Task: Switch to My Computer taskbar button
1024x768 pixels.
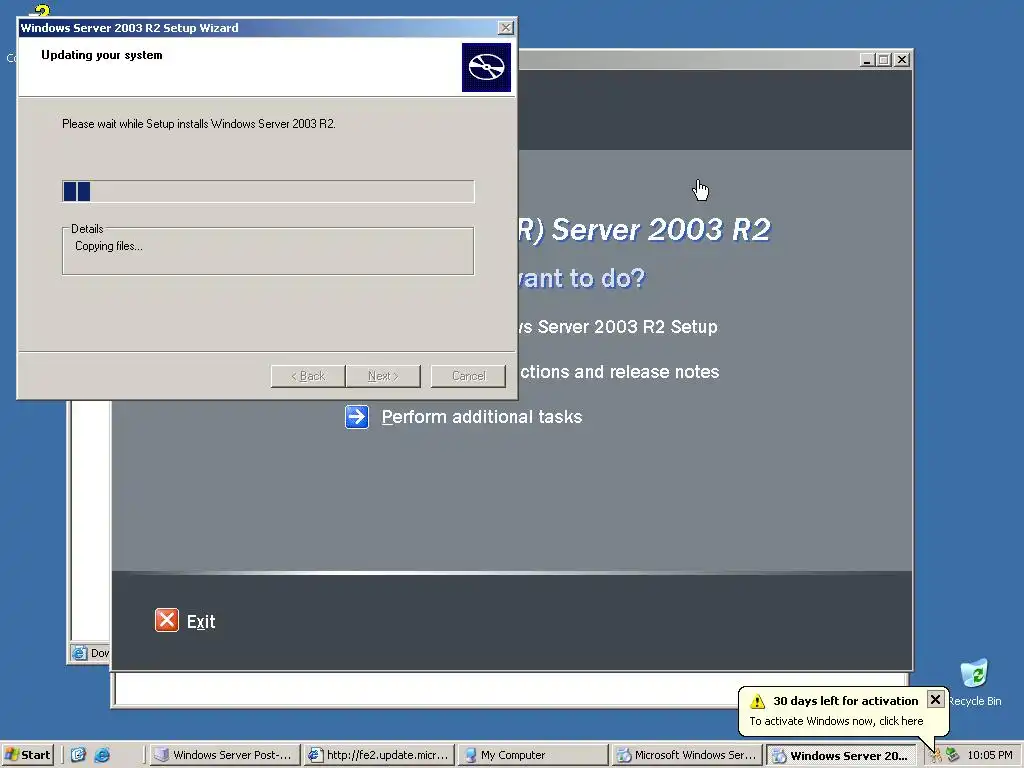Action: [533, 755]
